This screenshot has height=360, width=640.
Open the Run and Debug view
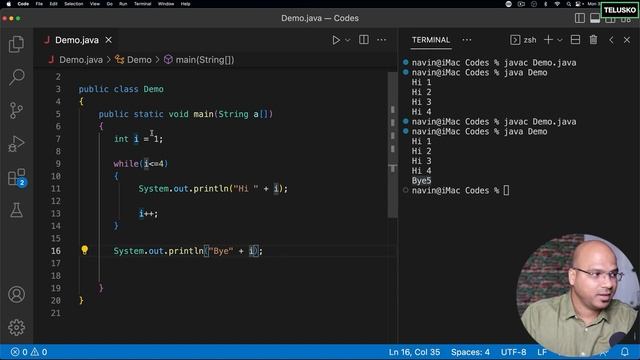(16, 144)
